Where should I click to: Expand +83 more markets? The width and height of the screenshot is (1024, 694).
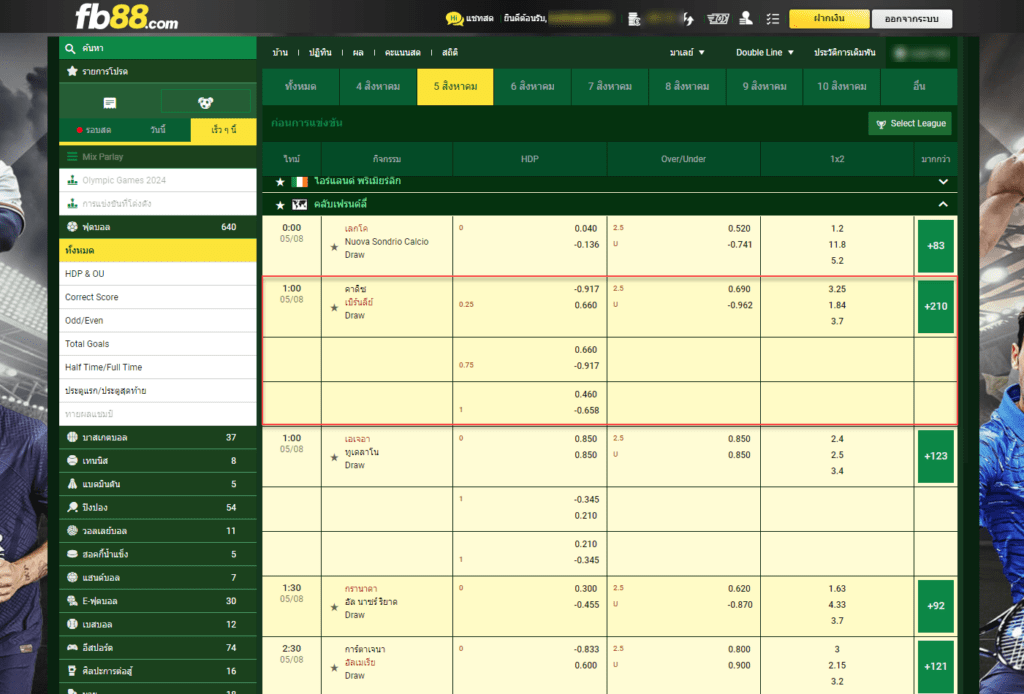(936, 245)
